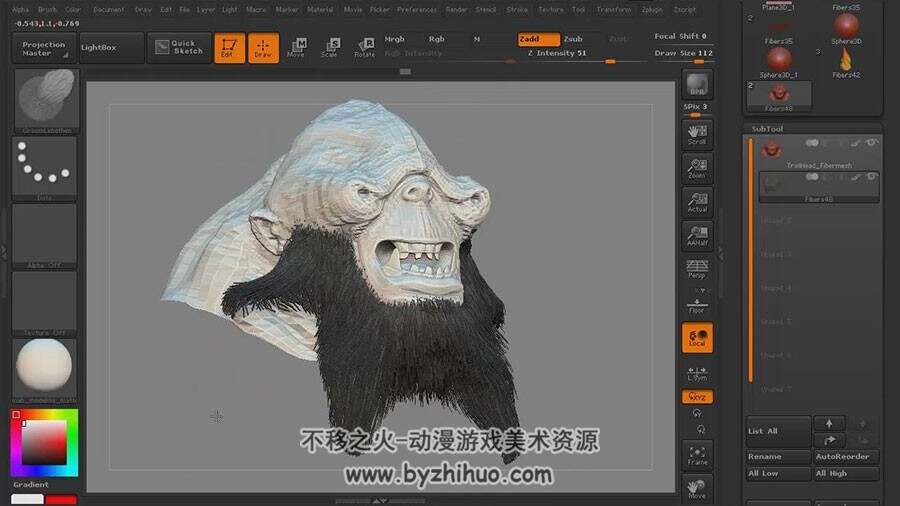Open Quick Sketch
This screenshot has height=506, width=900.
pos(179,47)
